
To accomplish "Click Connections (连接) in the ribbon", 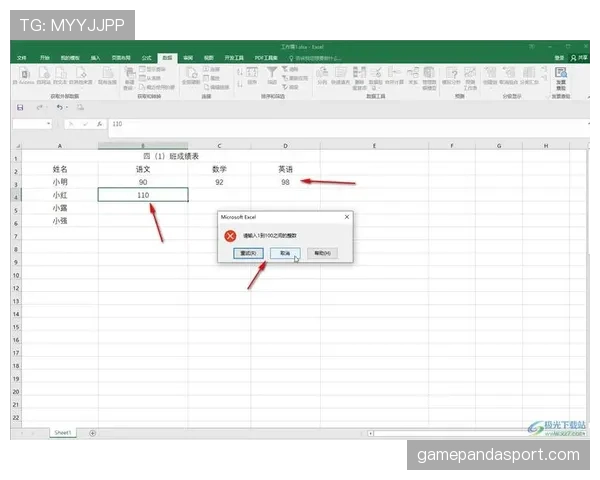I will click(212, 69).
